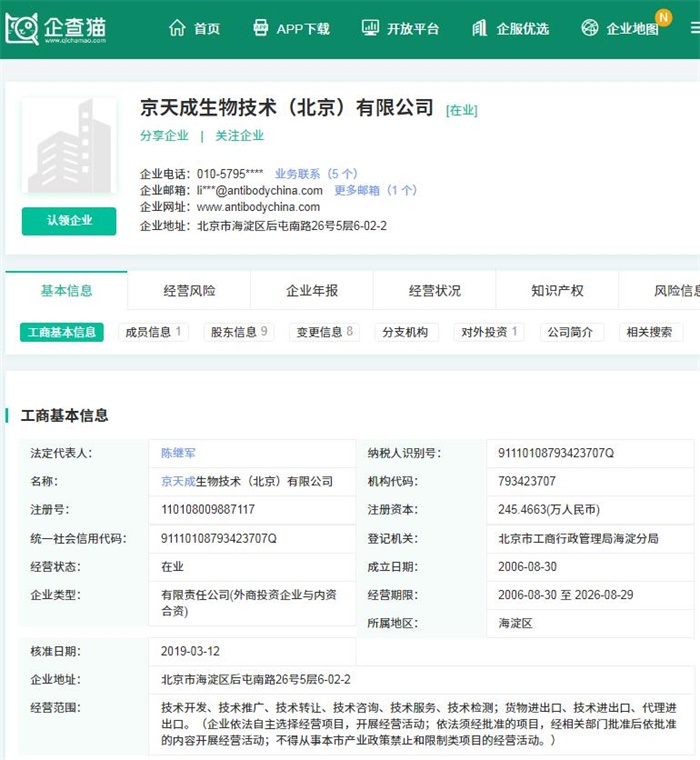Open the hamburger menu icon

click(x=695, y=29)
